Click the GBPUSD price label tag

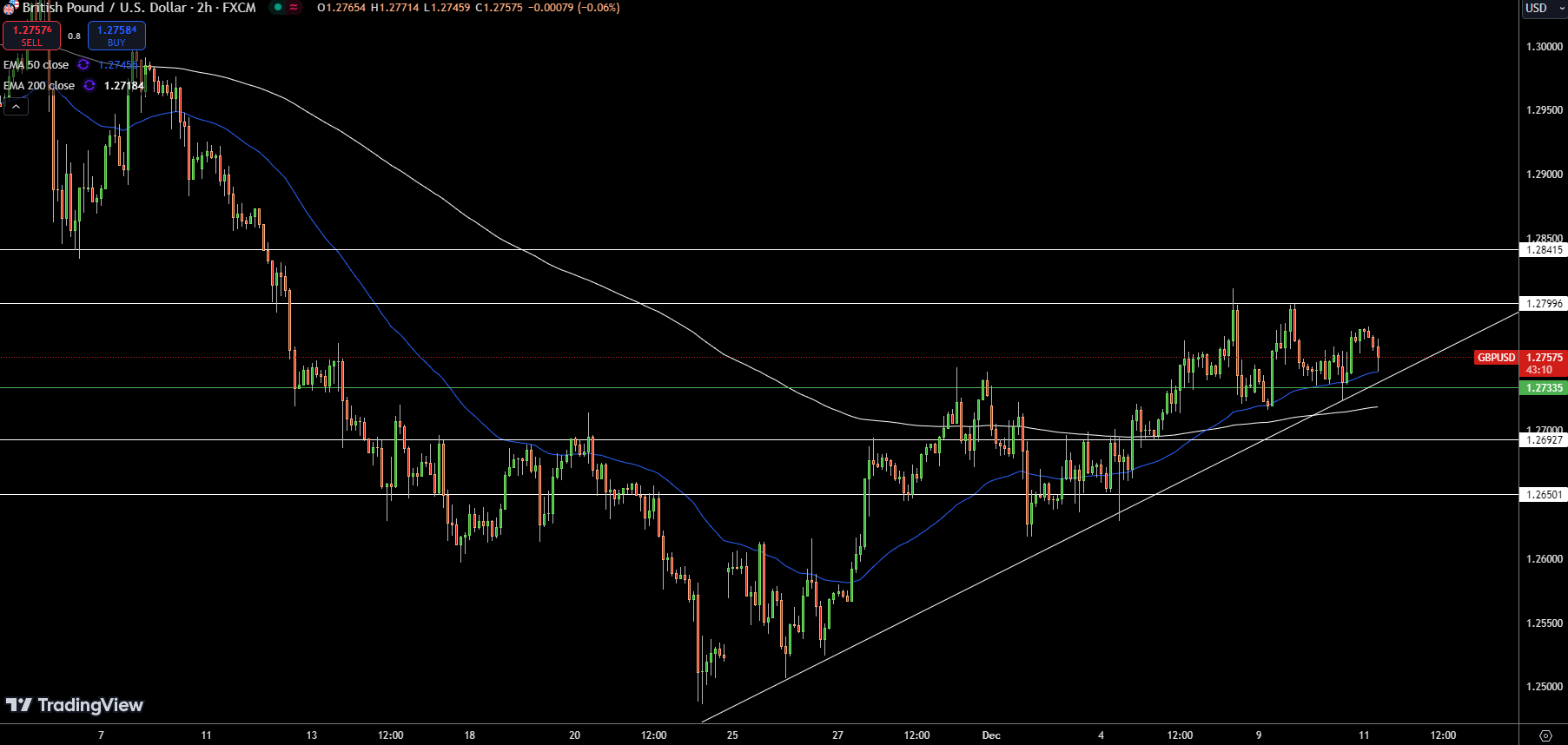coord(1496,358)
